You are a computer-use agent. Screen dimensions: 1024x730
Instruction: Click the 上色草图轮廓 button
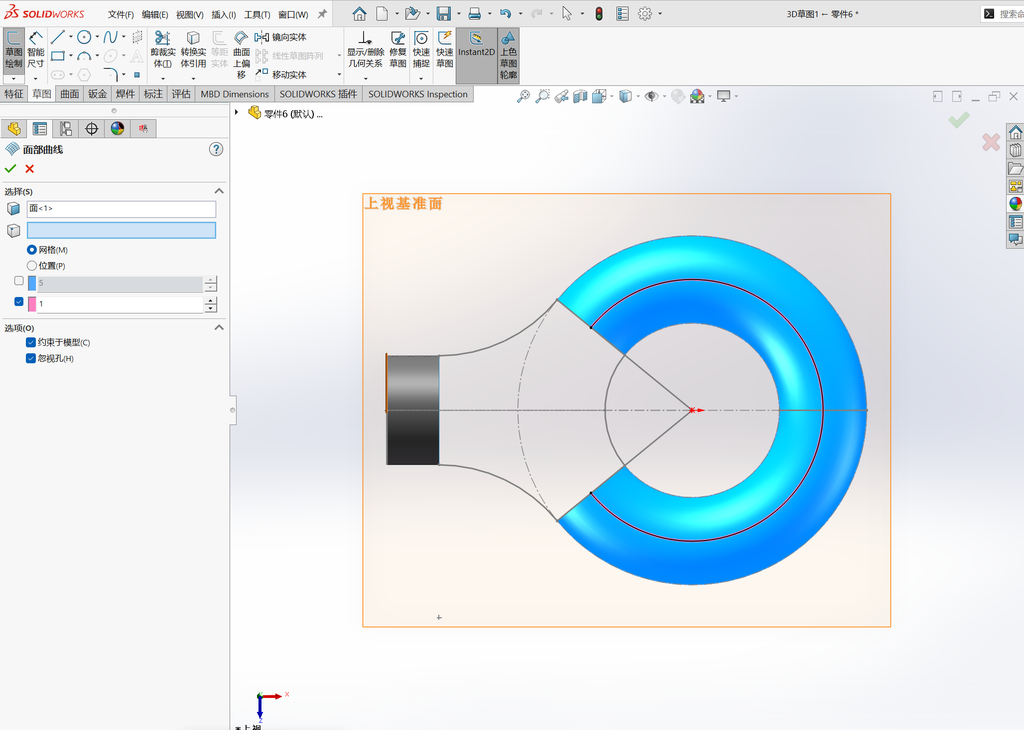(x=508, y=56)
